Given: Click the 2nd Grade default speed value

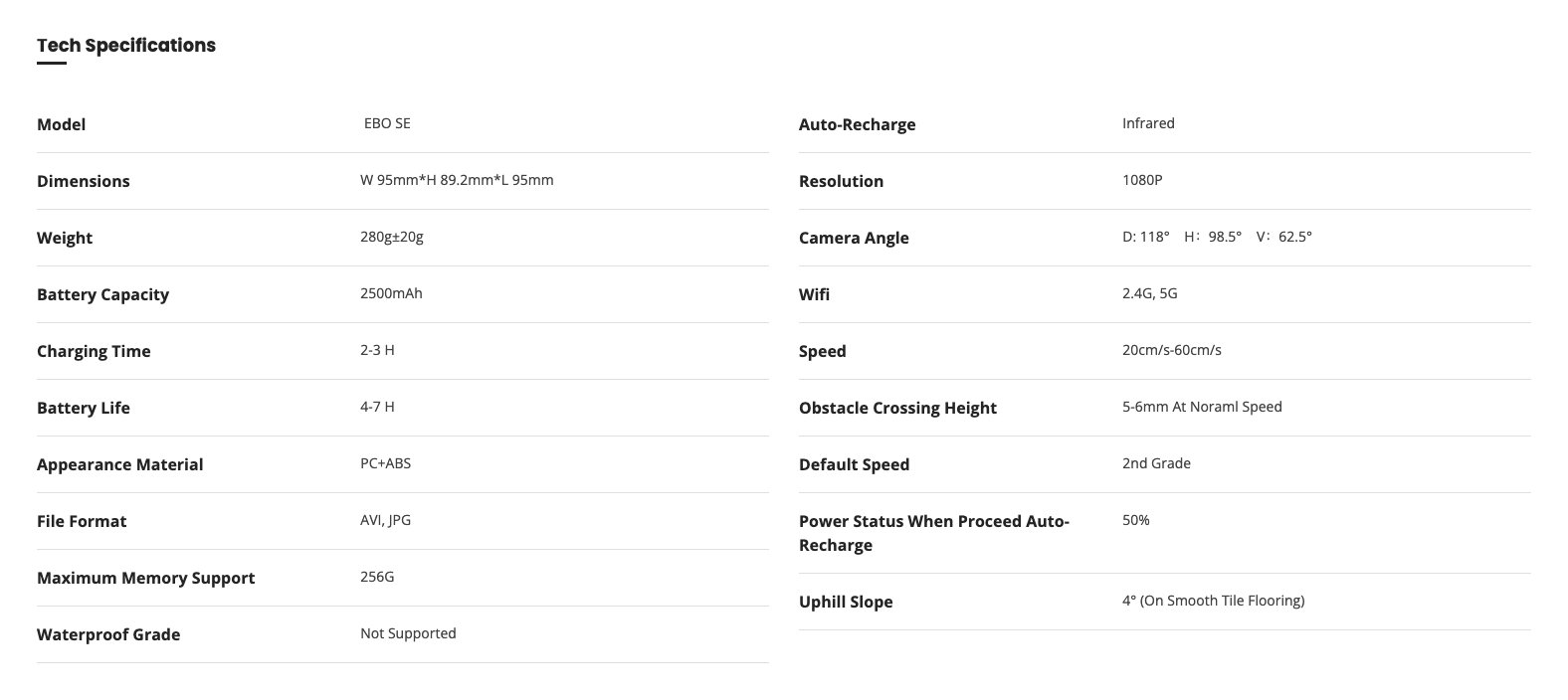Looking at the screenshot, I should pyautogui.click(x=1156, y=463).
